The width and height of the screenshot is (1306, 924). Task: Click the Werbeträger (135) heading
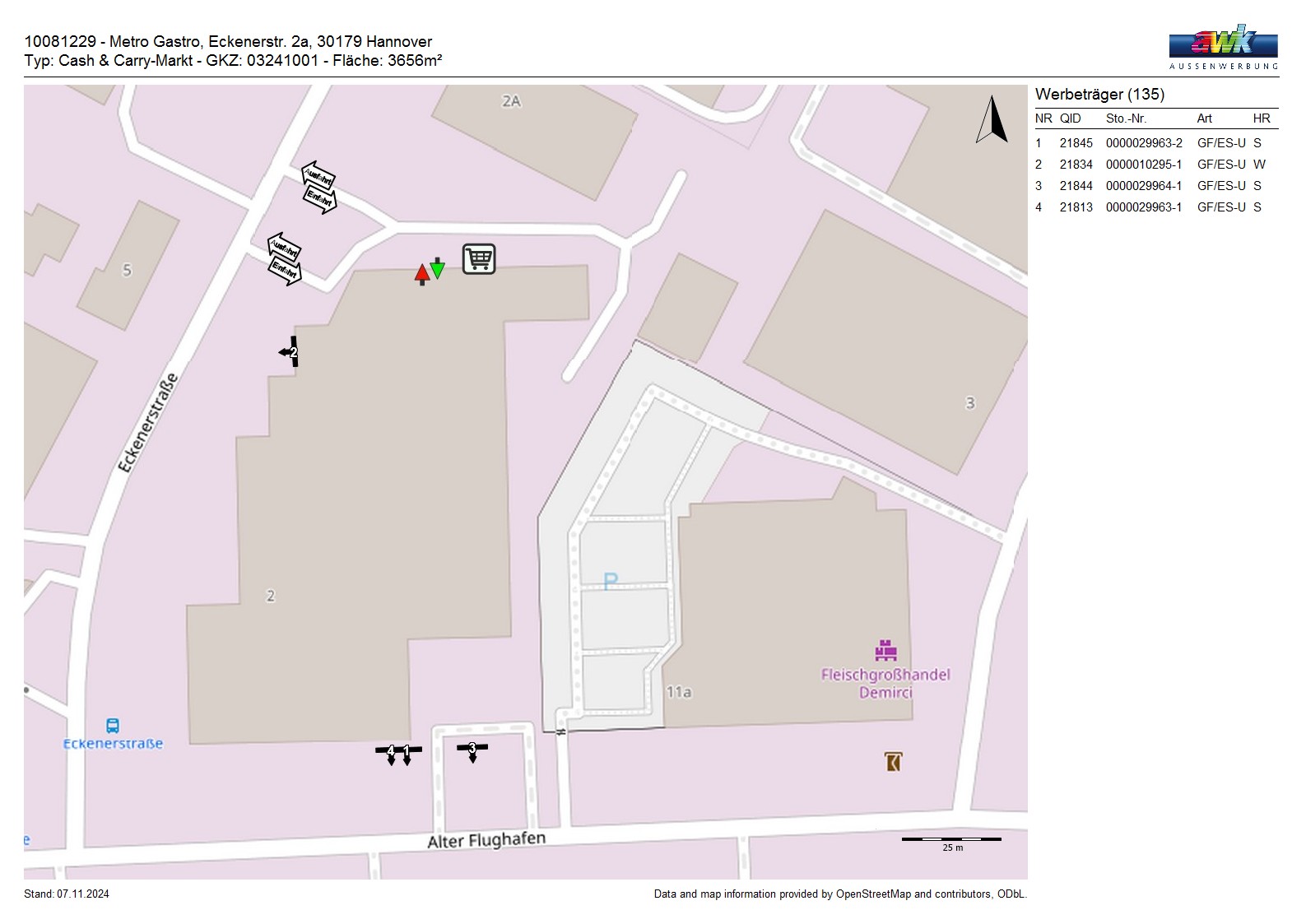(x=1099, y=95)
